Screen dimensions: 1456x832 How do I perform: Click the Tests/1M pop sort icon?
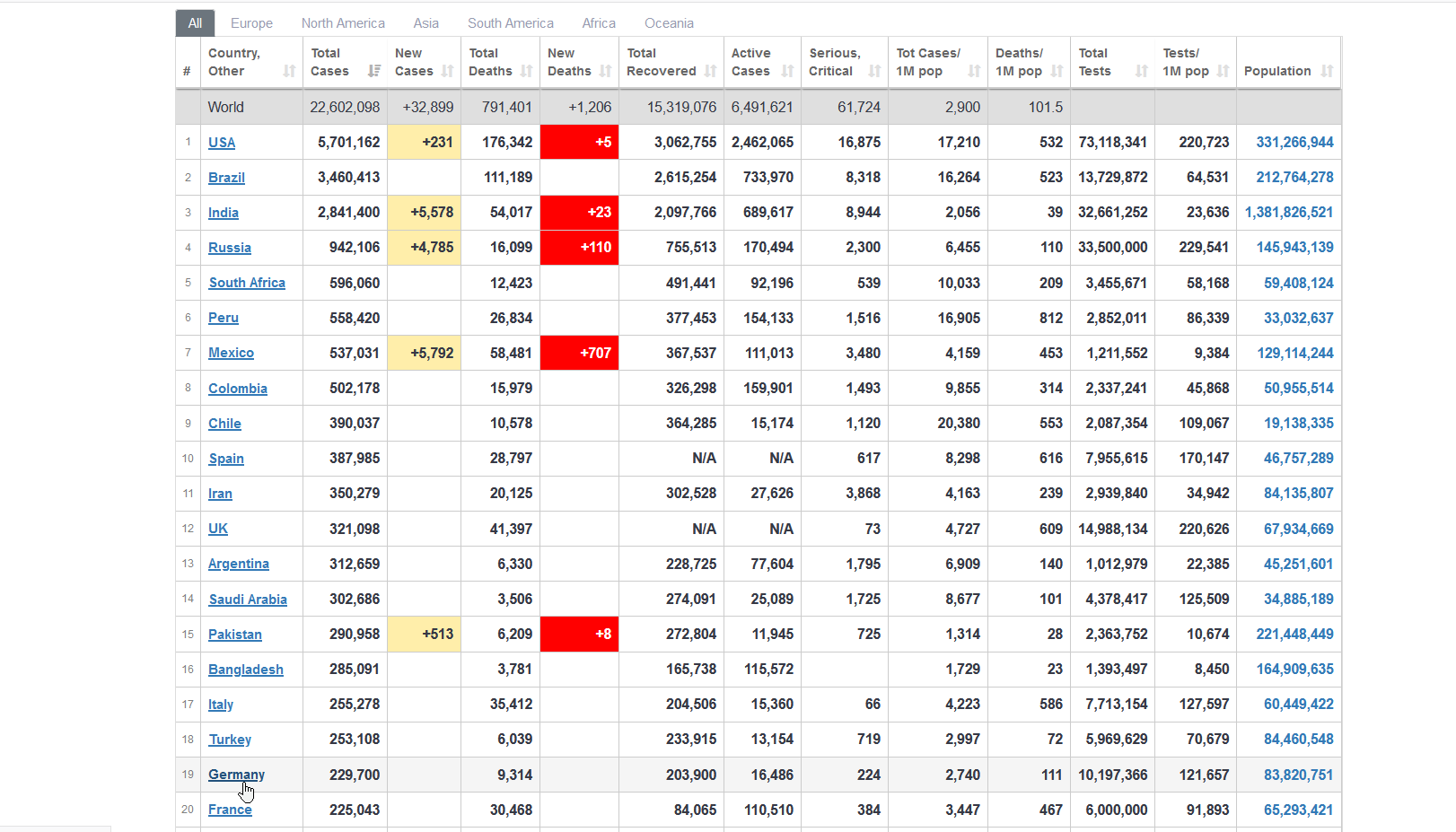click(x=1223, y=71)
